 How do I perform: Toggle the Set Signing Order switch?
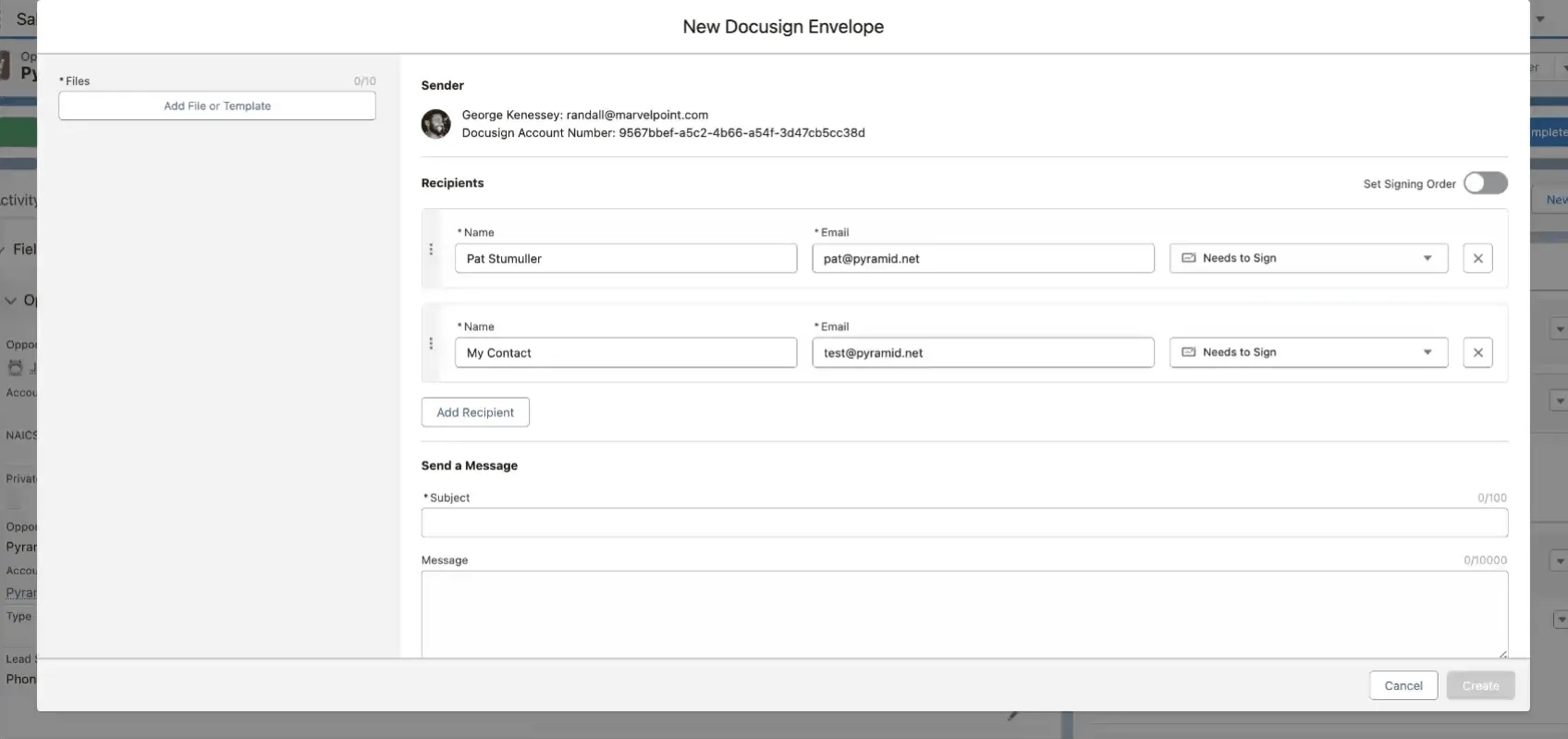[x=1485, y=183]
